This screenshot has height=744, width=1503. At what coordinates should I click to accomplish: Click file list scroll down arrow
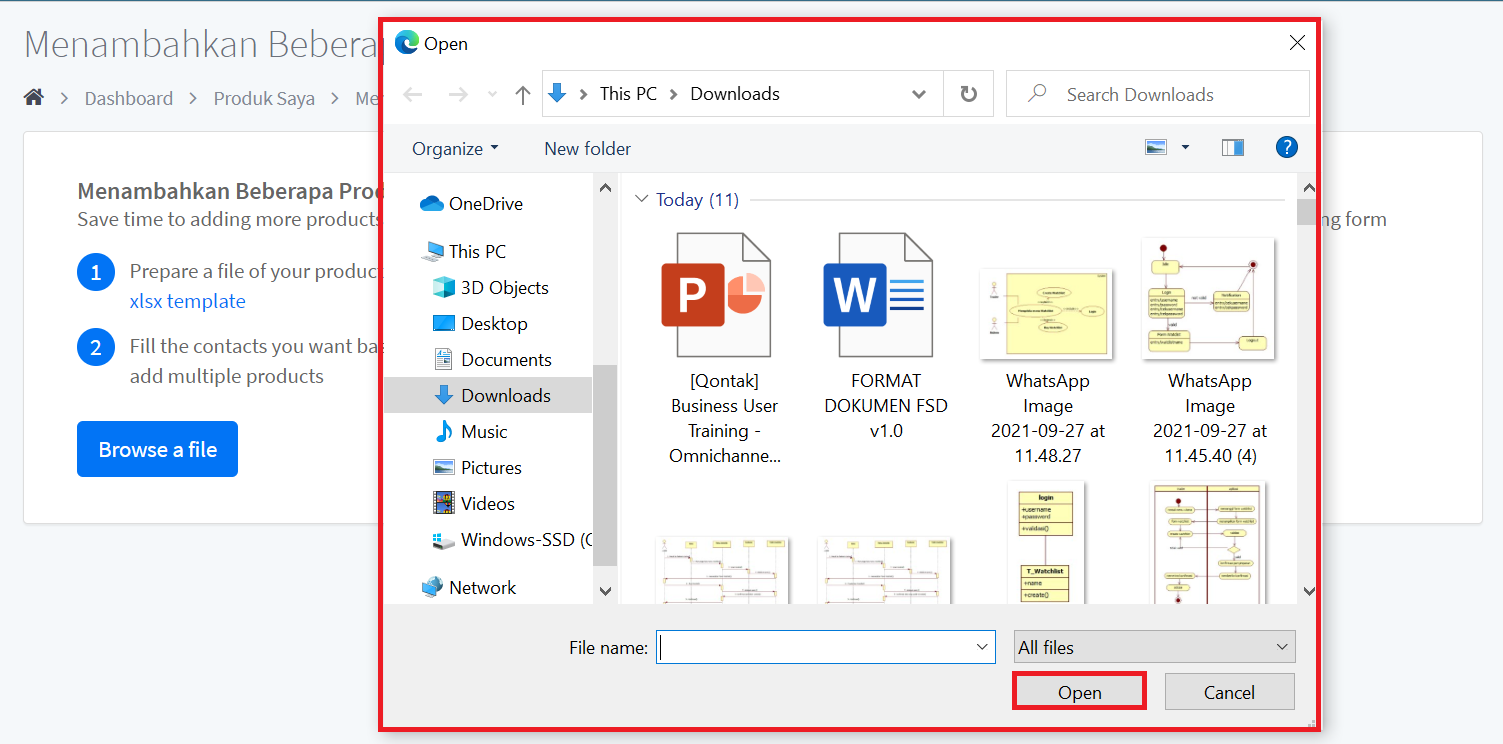1309,591
